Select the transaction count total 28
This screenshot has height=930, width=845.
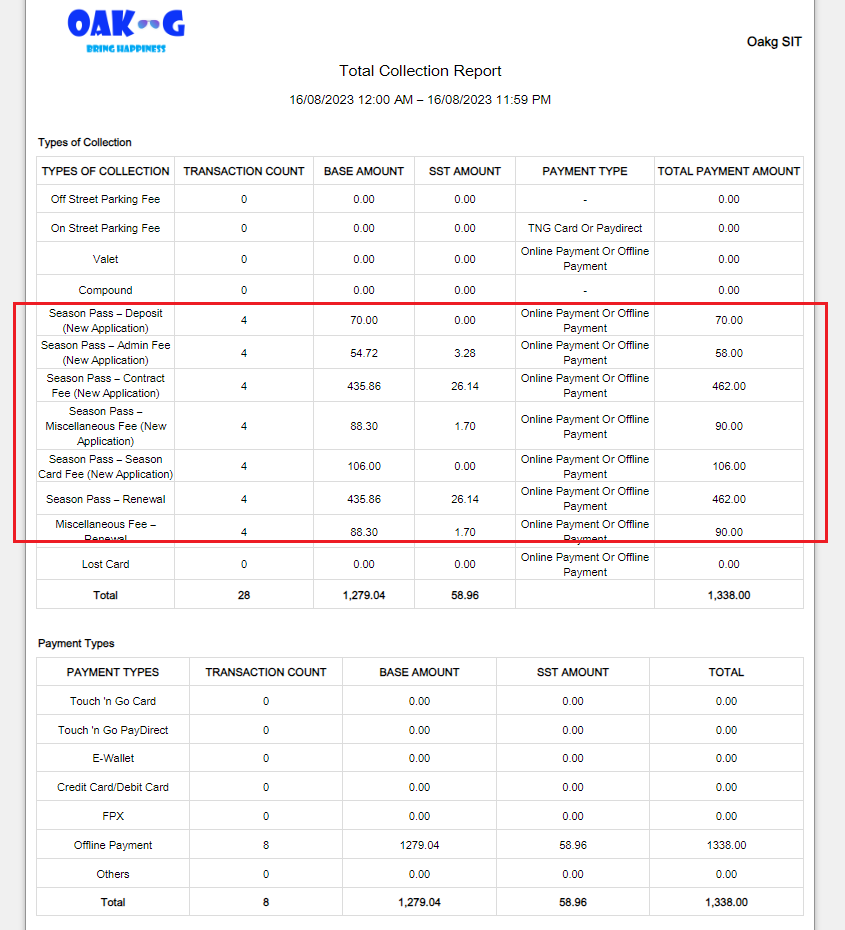coord(244,595)
